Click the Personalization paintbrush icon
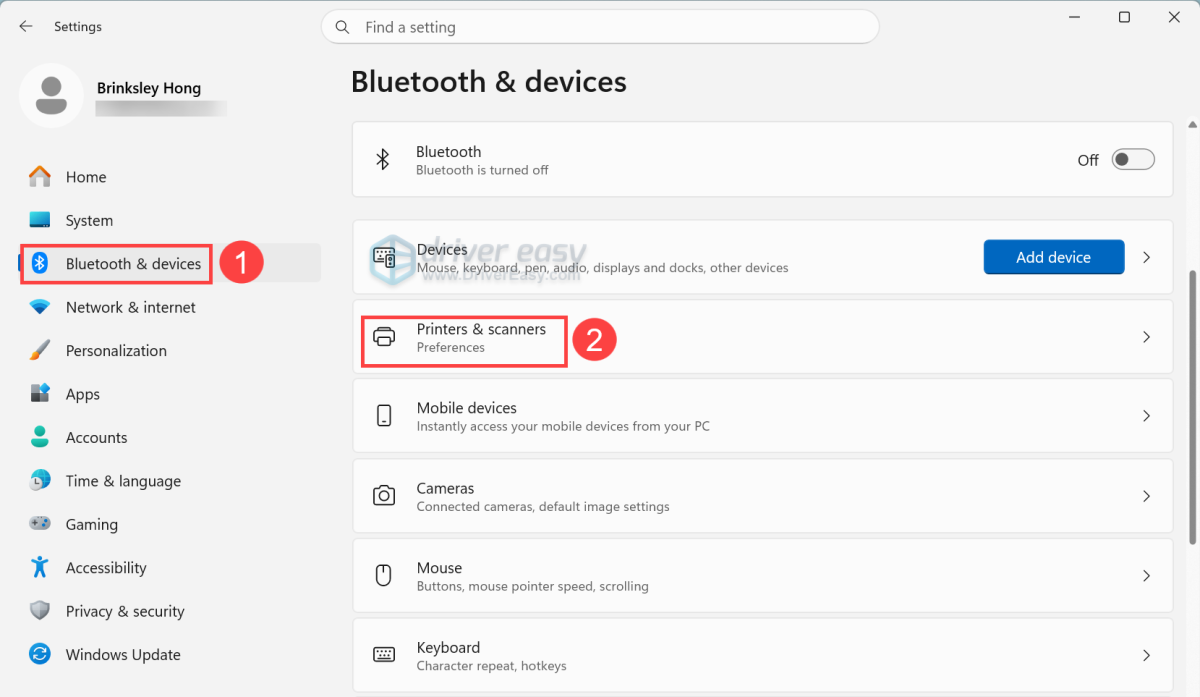The image size is (1200, 697). [x=40, y=351]
